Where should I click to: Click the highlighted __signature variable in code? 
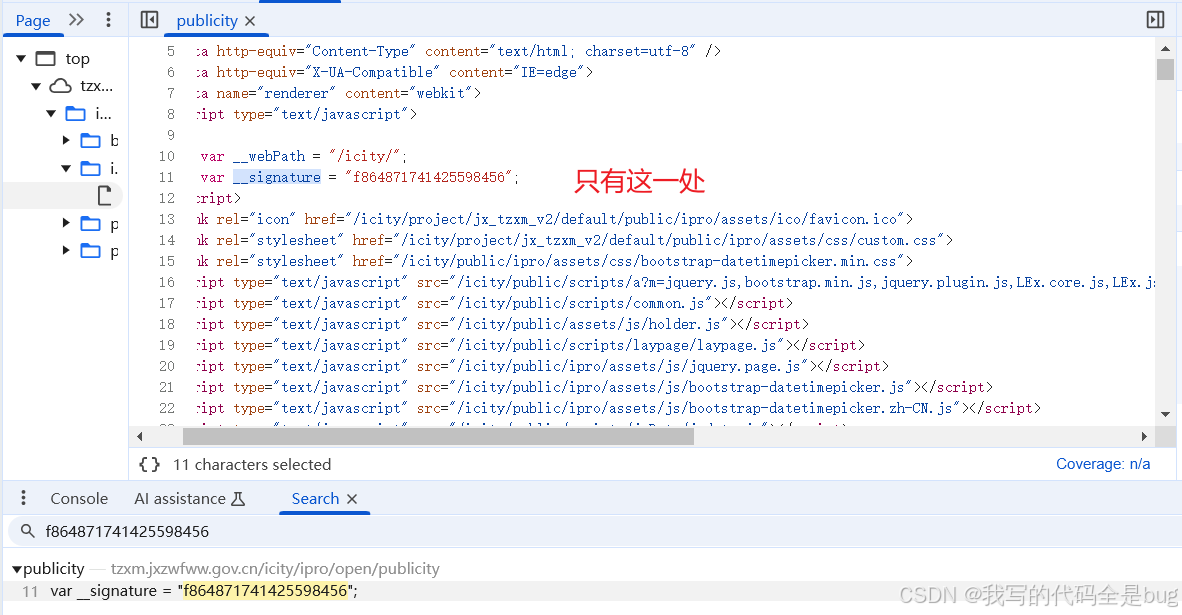tap(277, 177)
